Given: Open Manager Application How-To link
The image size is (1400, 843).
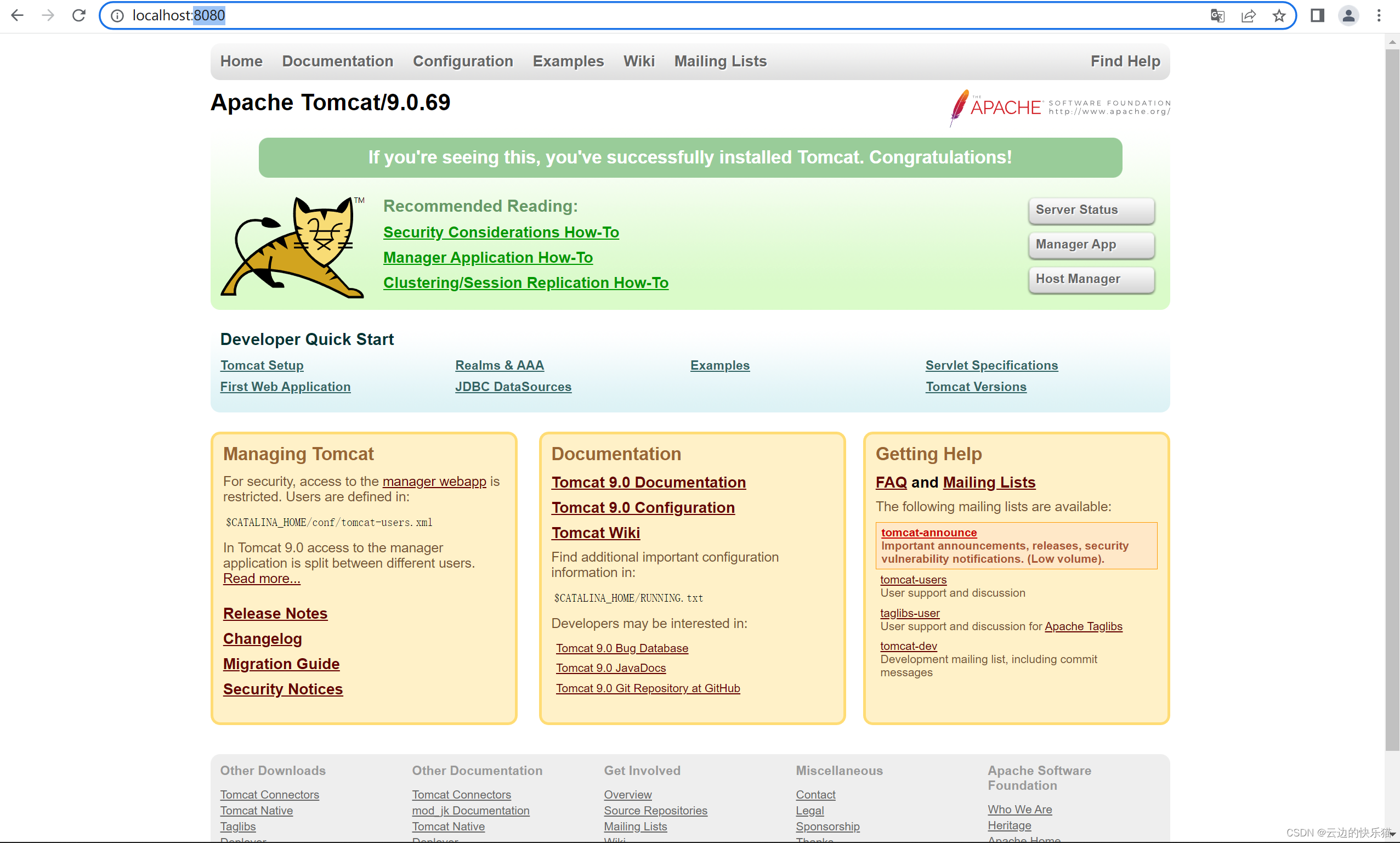Looking at the screenshot, I should [488, 257].
